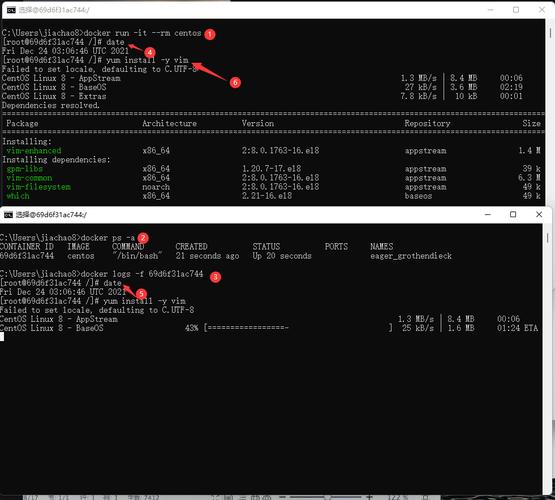Screen dimensions: 555x500
Task: Click version '2.21-16.el8'
Action: pos(267,196)
